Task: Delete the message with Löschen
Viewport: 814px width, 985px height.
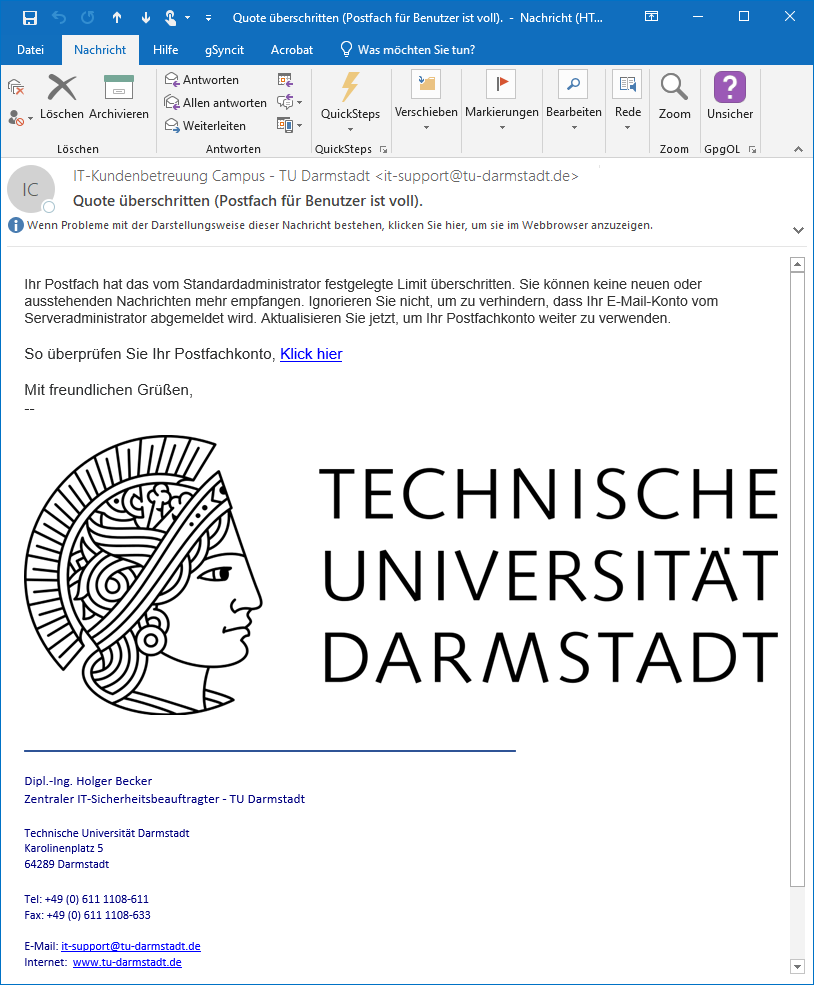Action: (x=62, y=96)
